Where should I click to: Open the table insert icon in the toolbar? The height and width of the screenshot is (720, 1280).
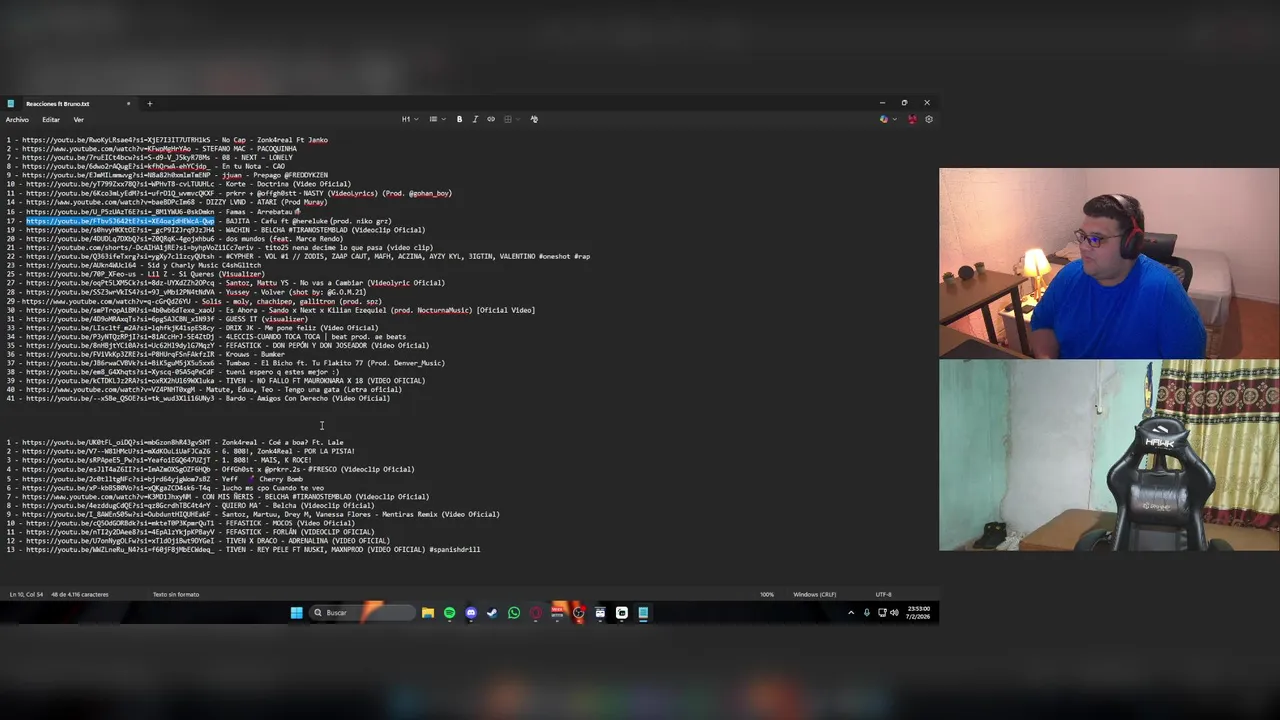(x=508, y=119)
